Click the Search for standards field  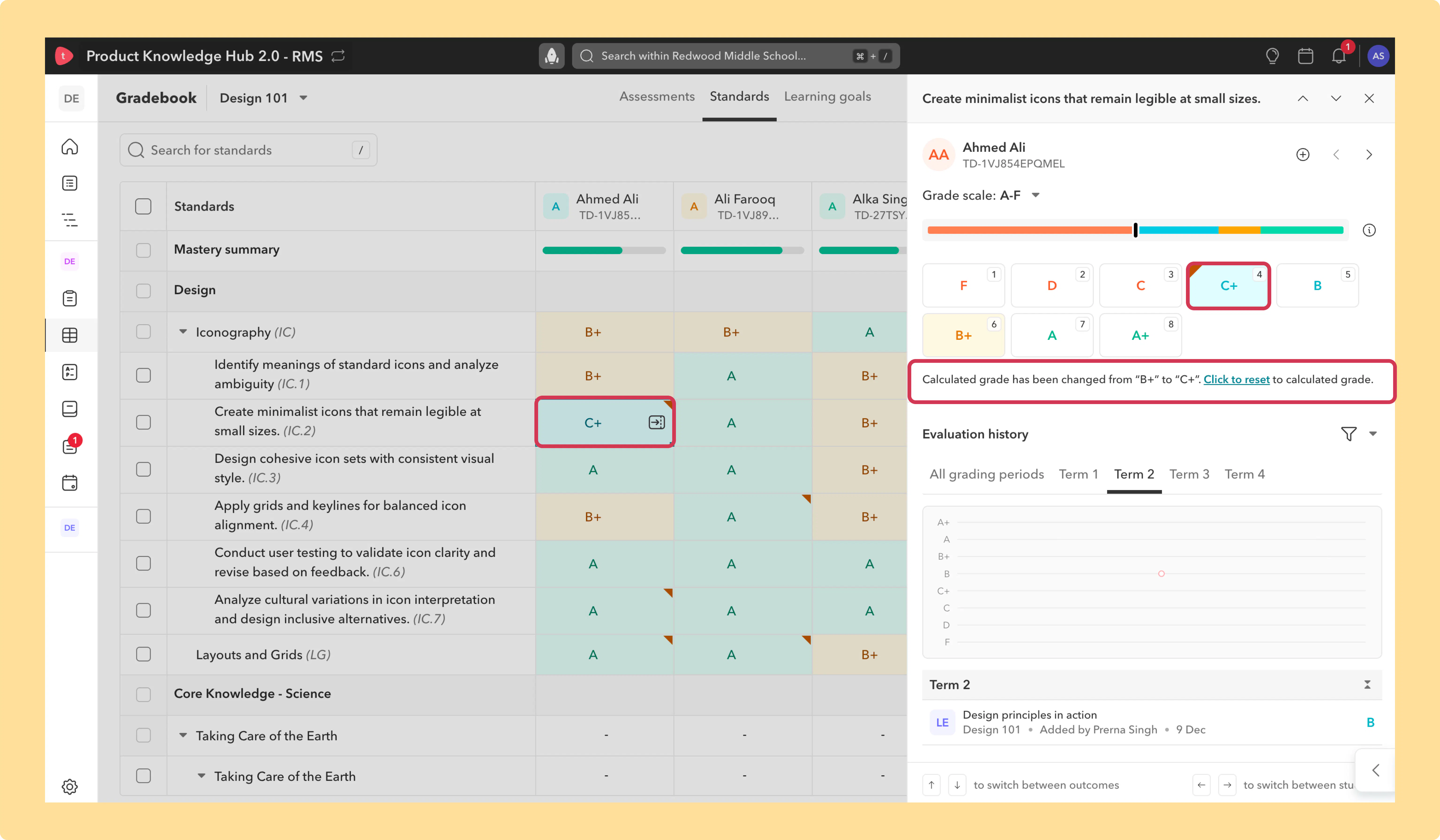(249, 150)
